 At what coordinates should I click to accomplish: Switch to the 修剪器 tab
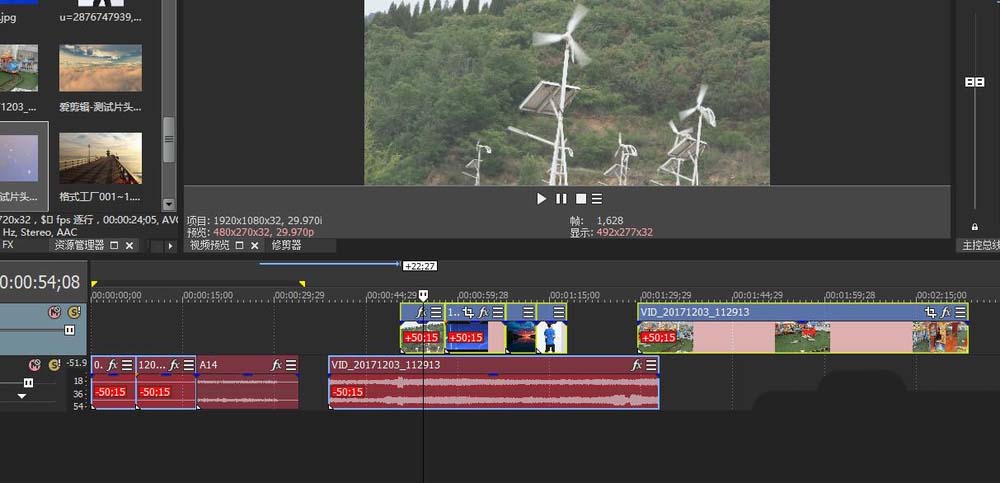(x=286, y=245)
